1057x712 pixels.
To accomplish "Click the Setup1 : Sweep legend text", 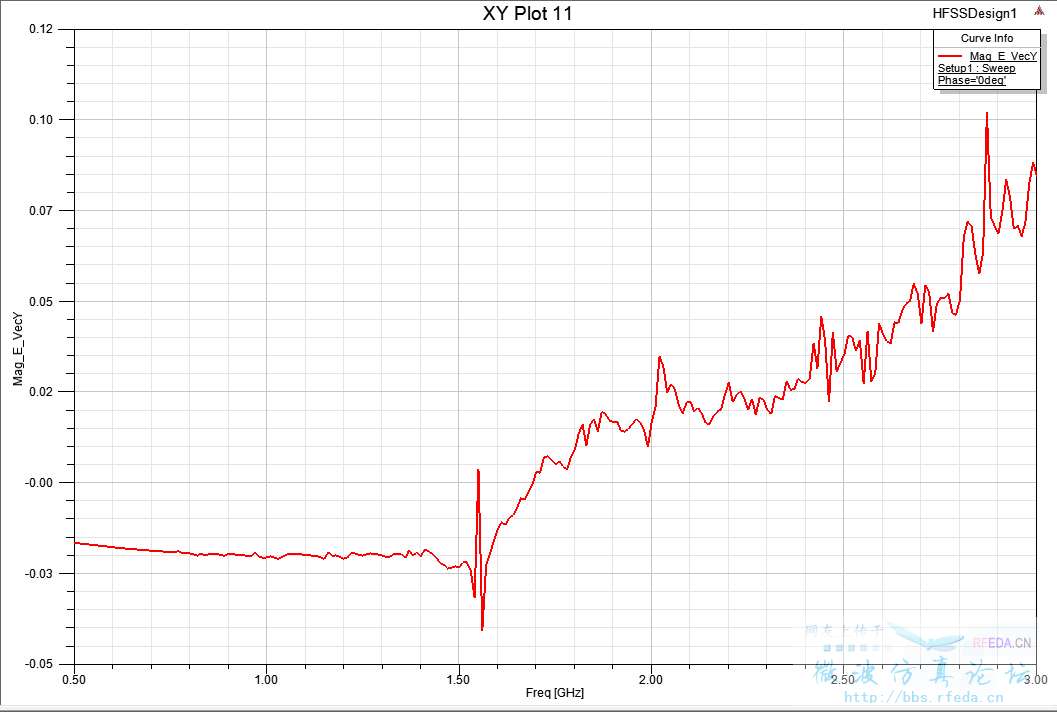I will tap(976, 68).
